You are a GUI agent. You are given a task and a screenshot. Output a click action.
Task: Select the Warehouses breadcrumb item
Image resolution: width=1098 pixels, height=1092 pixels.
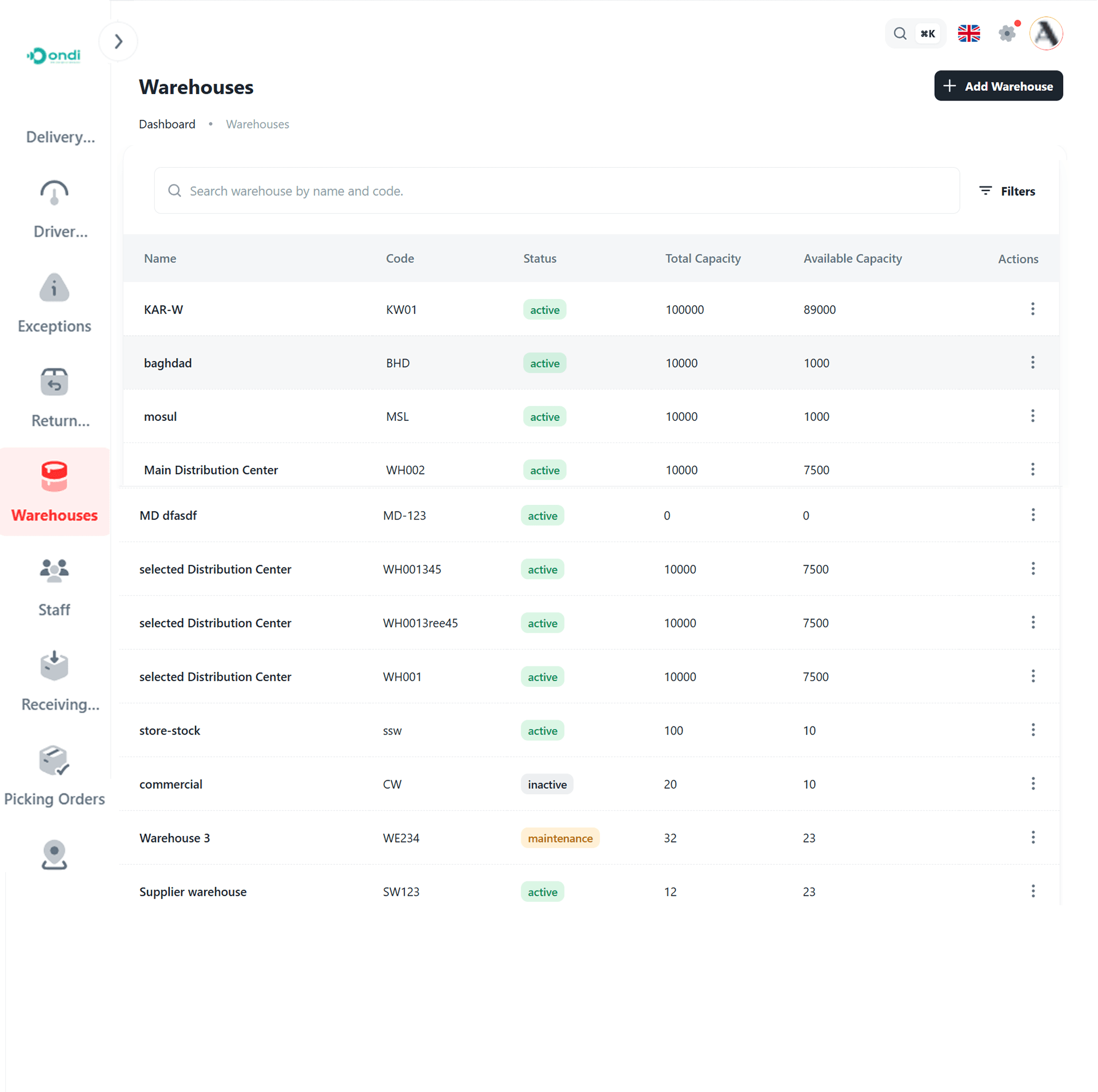(257, 124)
